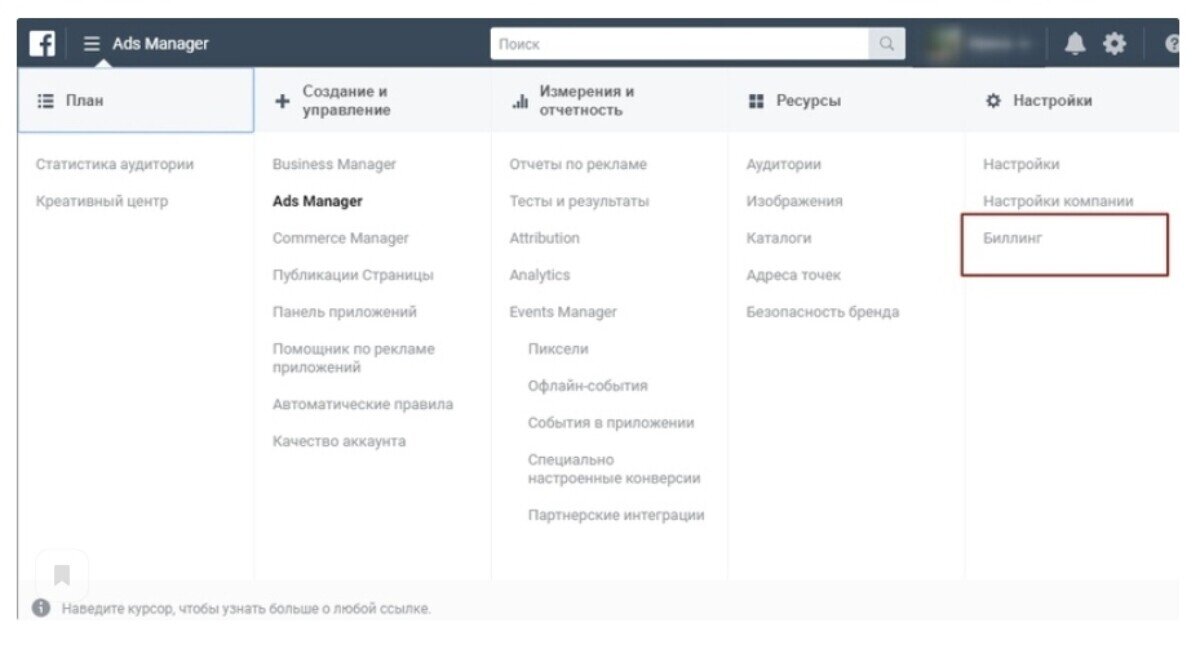Click the info icon in footer hint

pyautogui.click(x=41, y=608)
